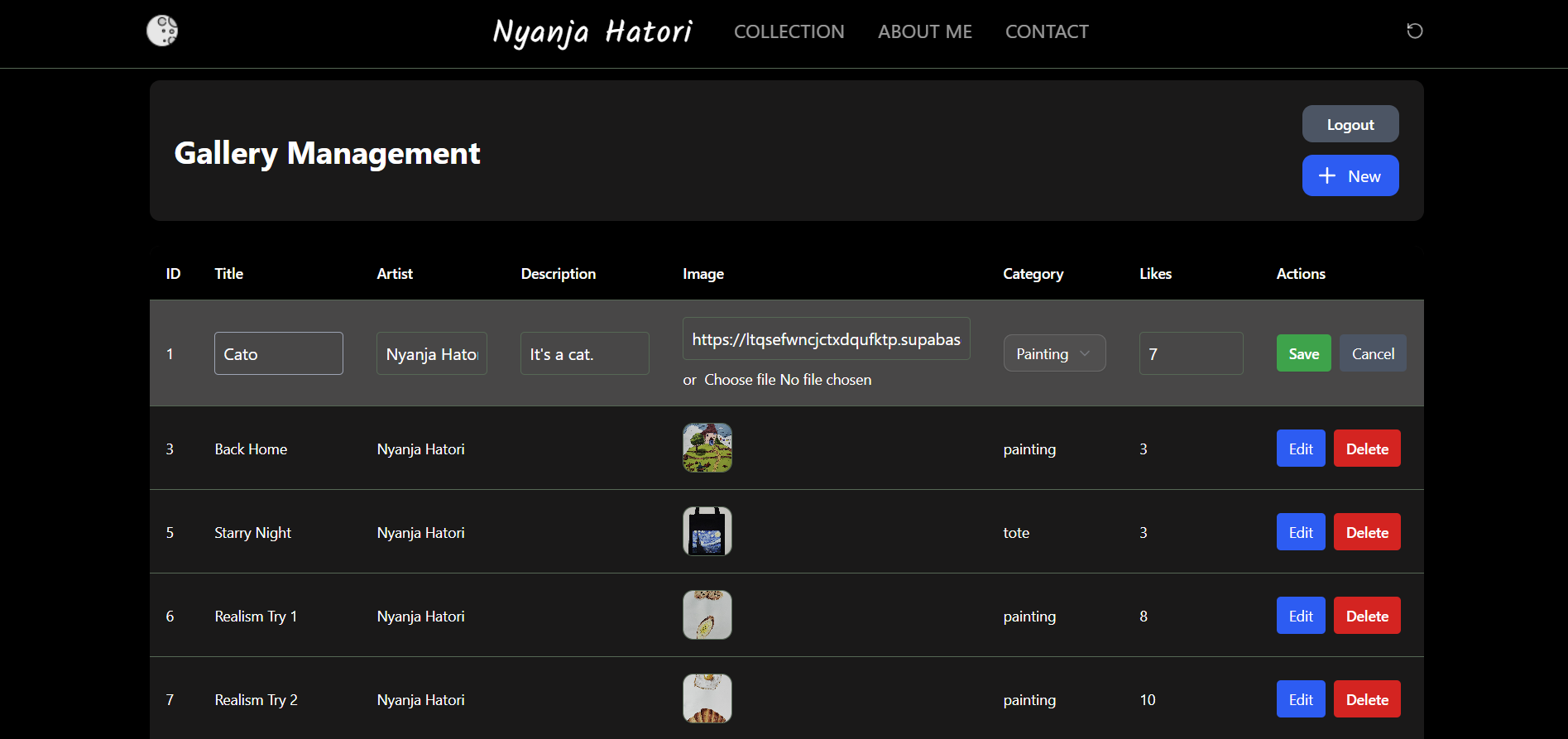The image size is (1568, 739).
Task: Open the COLLECTION menu item
Action: (789, 31)
